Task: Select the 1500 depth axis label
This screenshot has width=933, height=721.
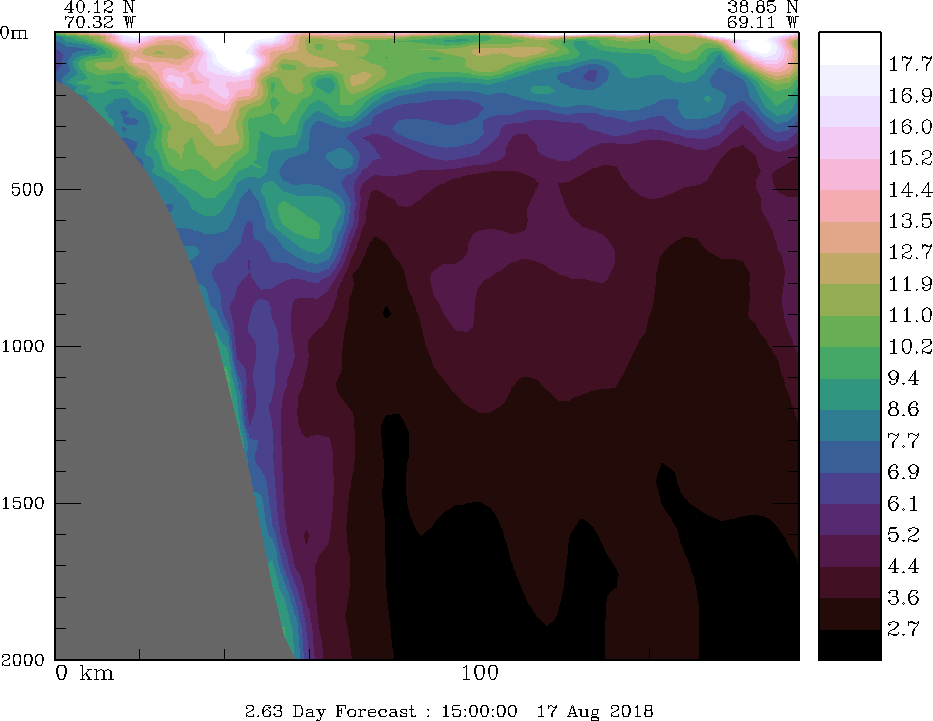Action: [x=21, y=503]
